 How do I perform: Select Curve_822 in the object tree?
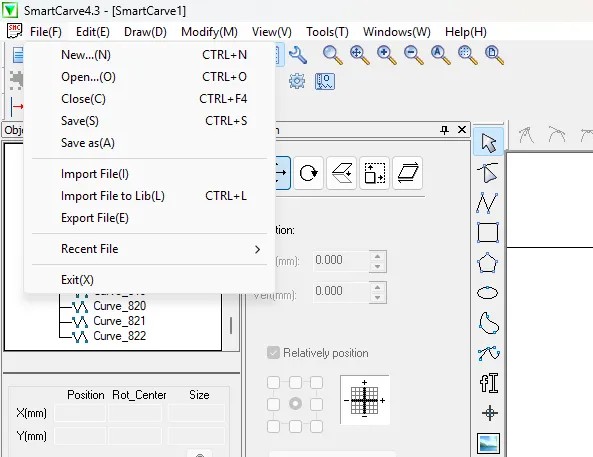pos(120,336)
